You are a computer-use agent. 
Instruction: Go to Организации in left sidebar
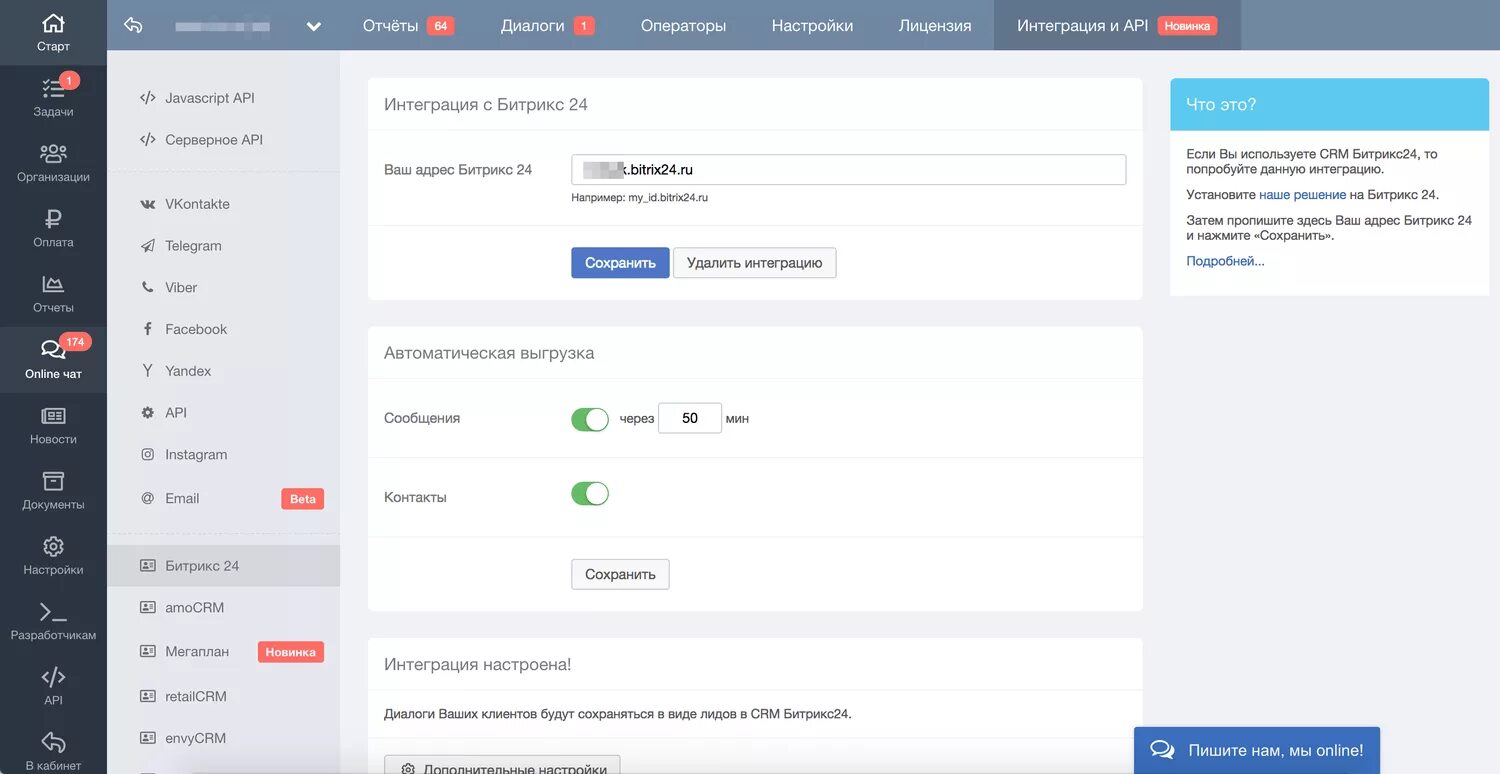[53, 163]
